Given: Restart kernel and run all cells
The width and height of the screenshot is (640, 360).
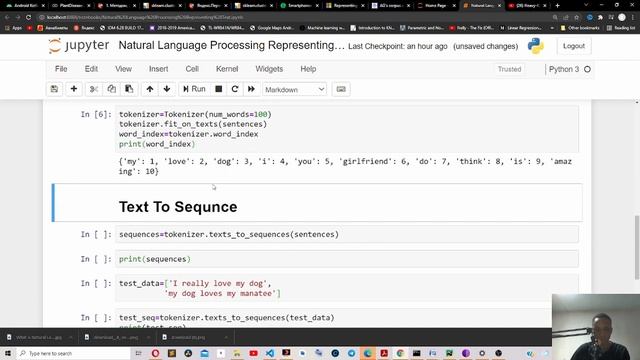Looking at the screenshot, I should pos(251,89).
